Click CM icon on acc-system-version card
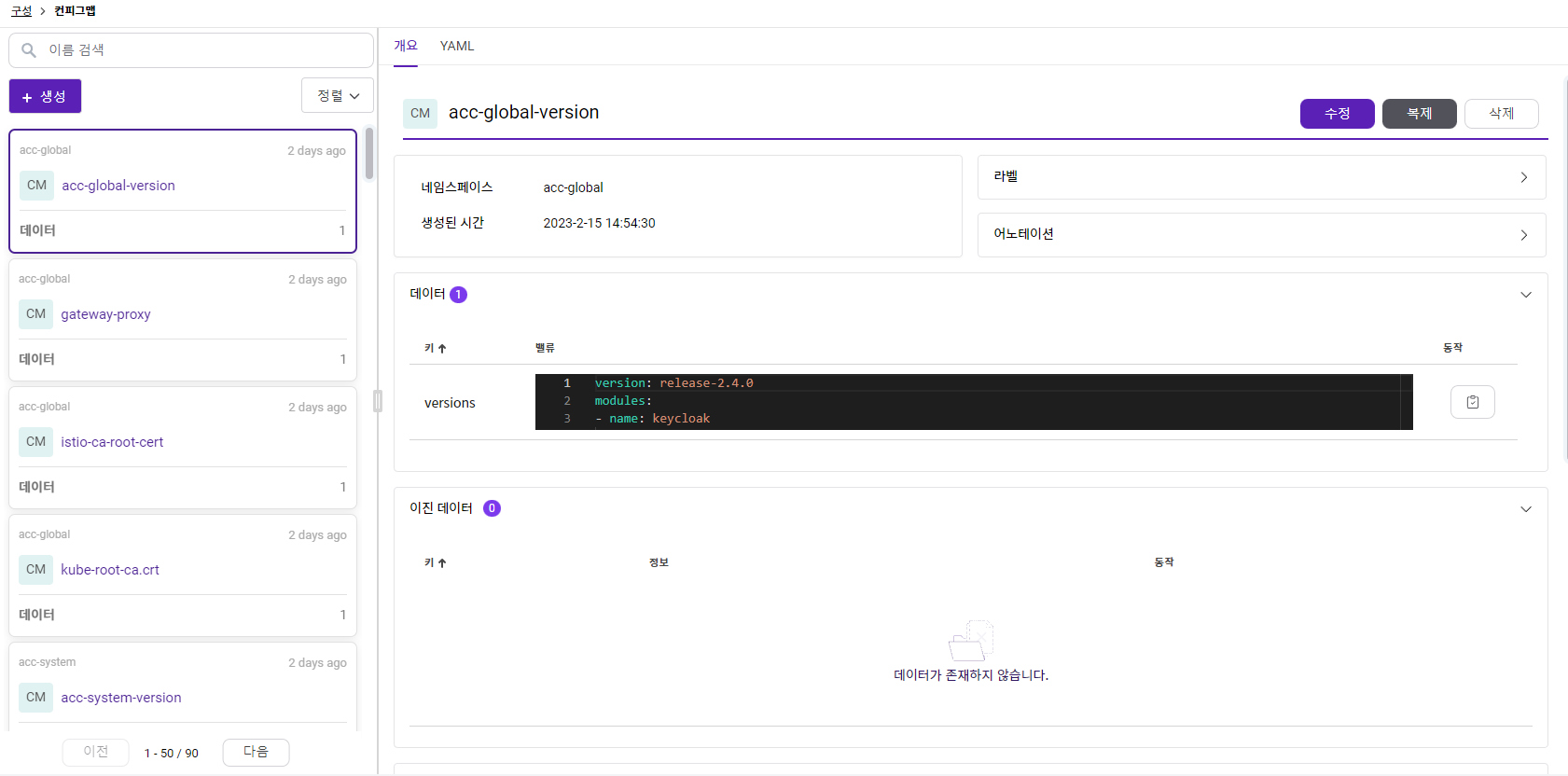 [35, 698]
